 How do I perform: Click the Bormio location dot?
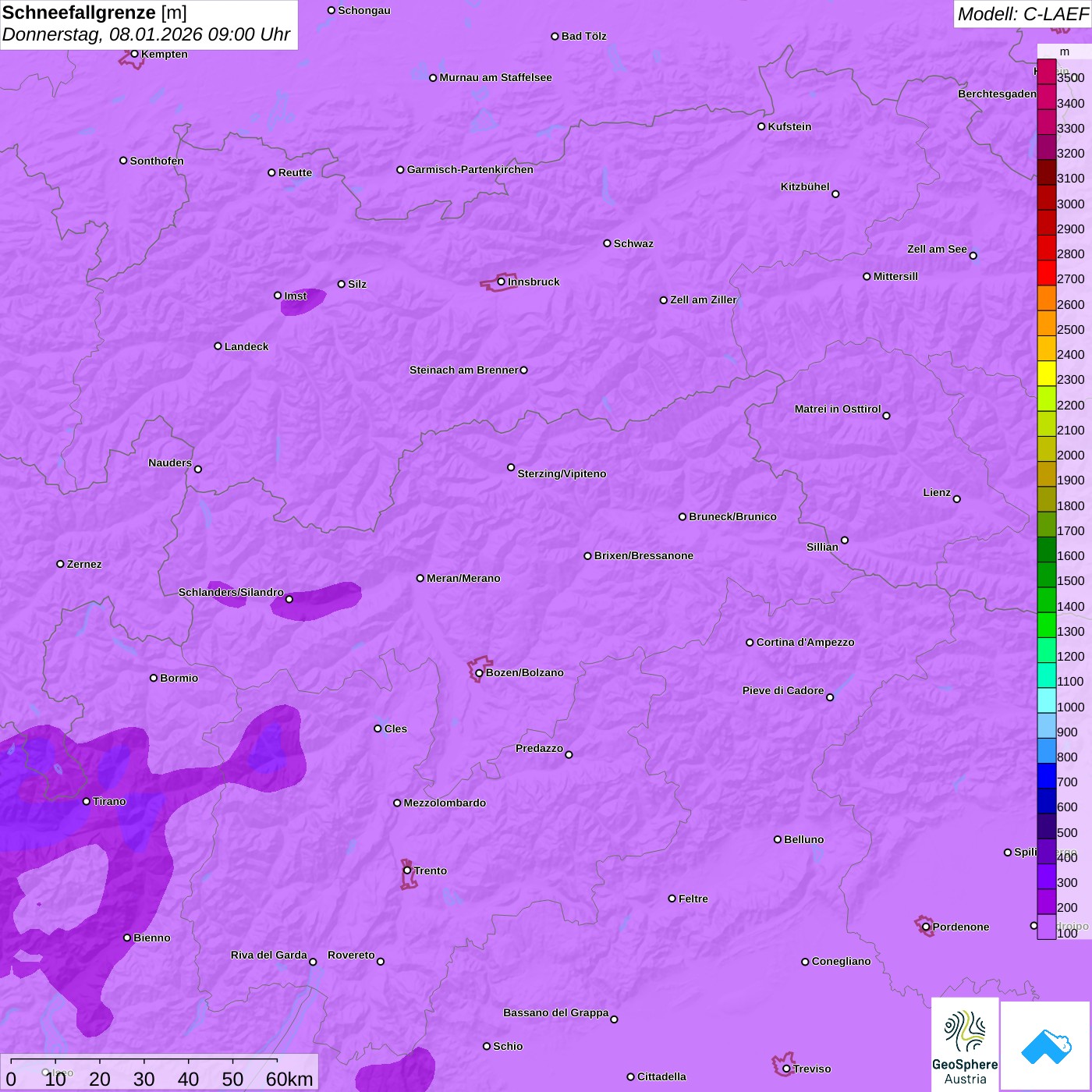pos(154,678)
